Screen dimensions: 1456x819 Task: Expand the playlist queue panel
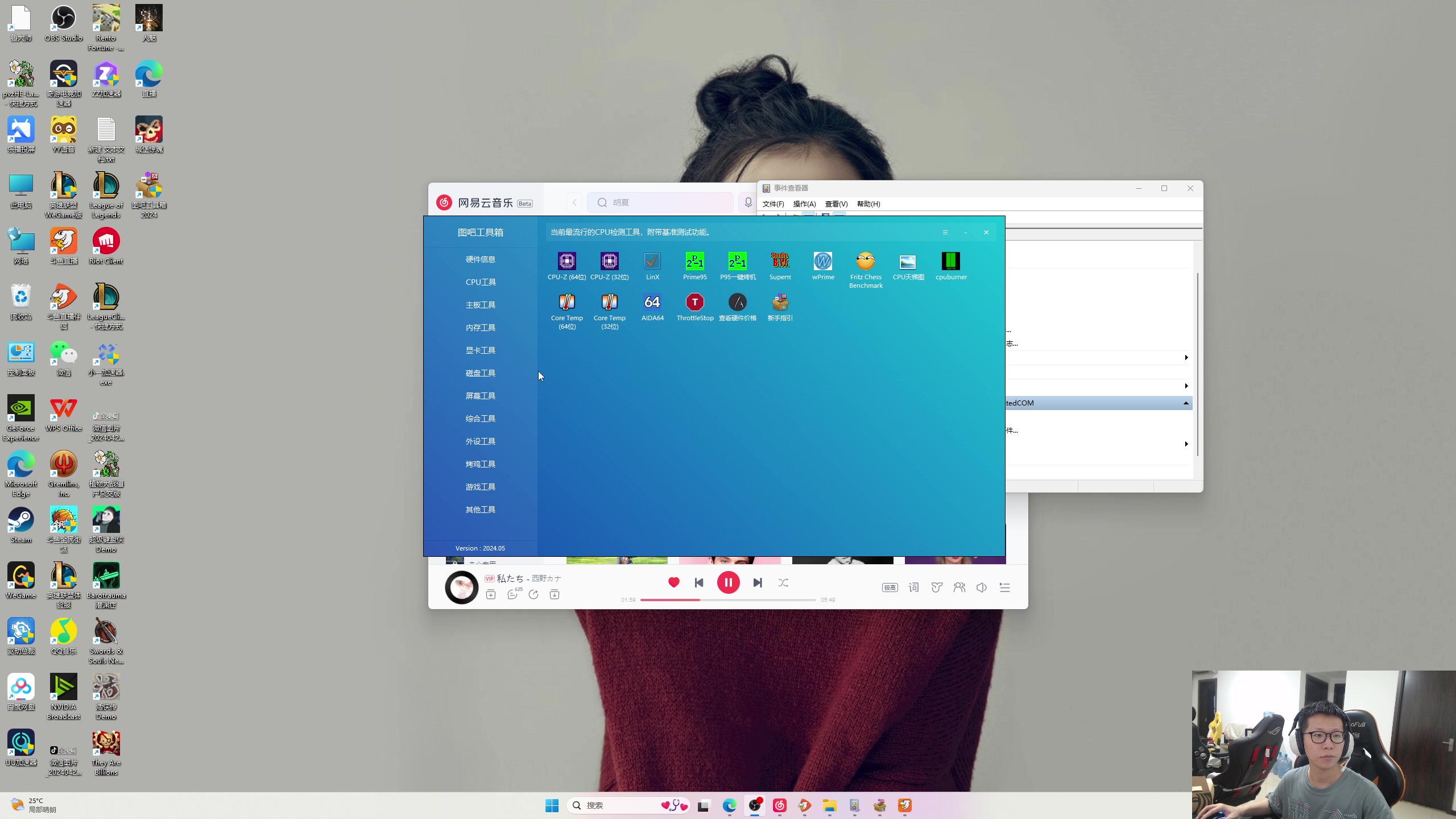click(1005, 588)
